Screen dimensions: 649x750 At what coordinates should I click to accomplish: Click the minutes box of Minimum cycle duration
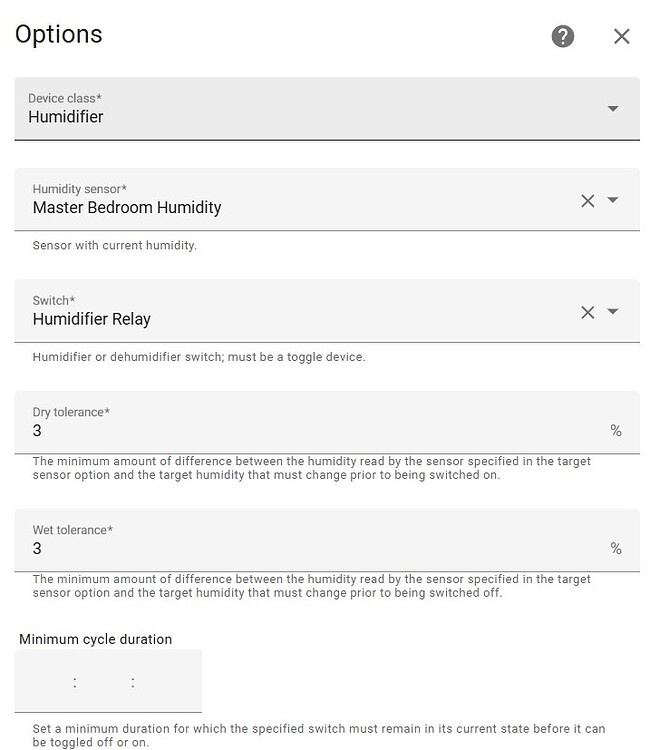[x=104, y=683]
